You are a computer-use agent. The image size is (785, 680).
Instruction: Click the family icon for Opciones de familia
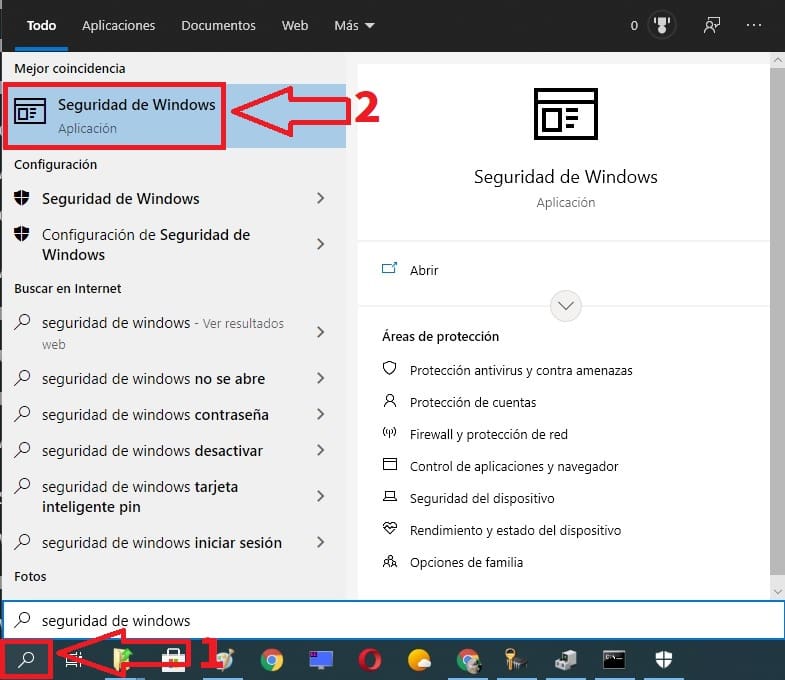click(389, 561)
